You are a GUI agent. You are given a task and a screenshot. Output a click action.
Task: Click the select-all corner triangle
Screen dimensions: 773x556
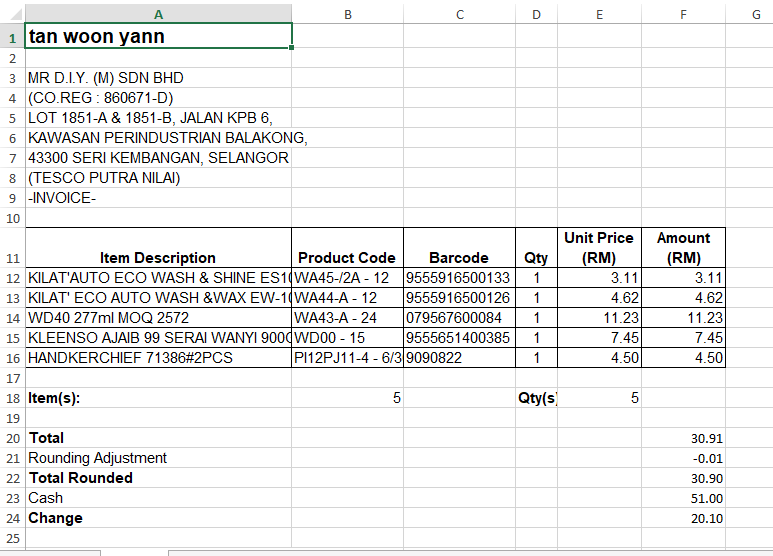(16, 15)
